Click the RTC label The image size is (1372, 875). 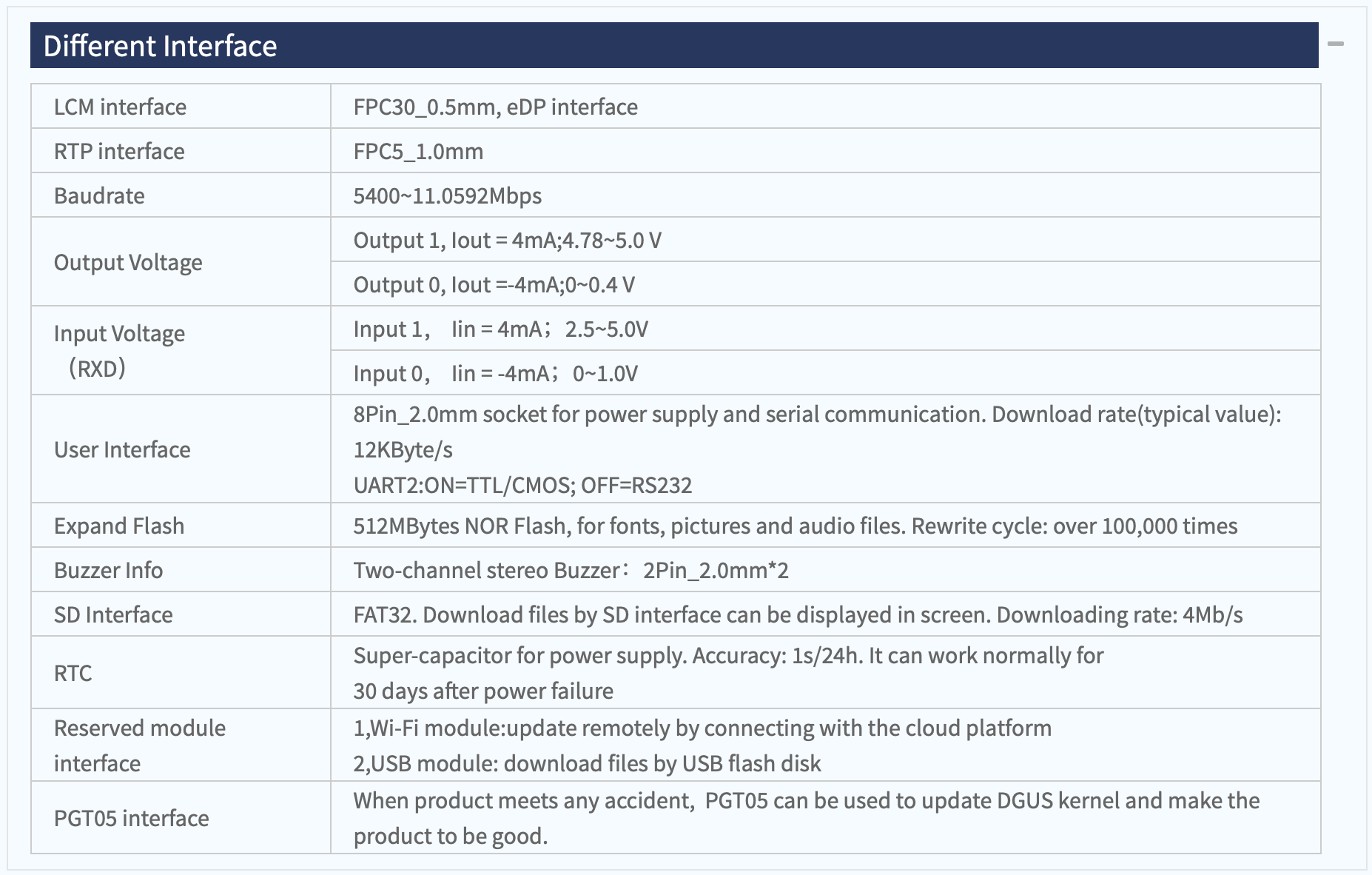[x=73, y=673]
